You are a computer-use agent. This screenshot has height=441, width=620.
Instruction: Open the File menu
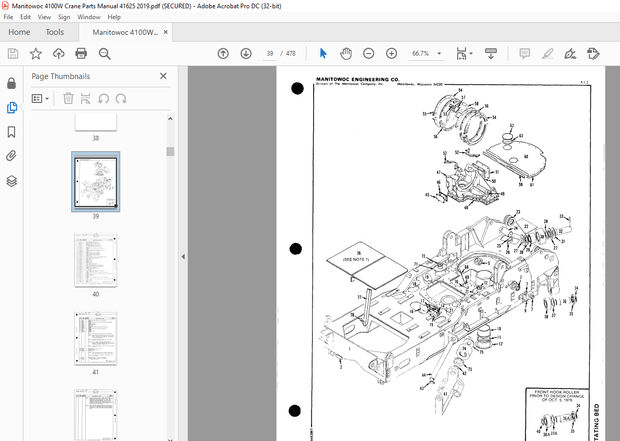pyautogui.click(x=8, y=17)
